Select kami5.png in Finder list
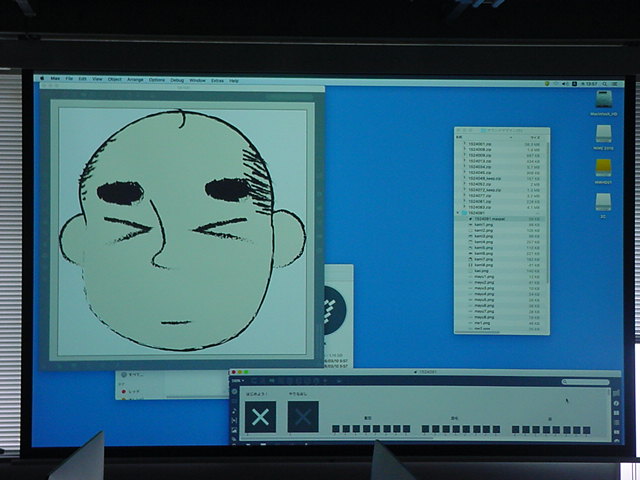Viewport: 640px width, 480px height. click(484, 247)
